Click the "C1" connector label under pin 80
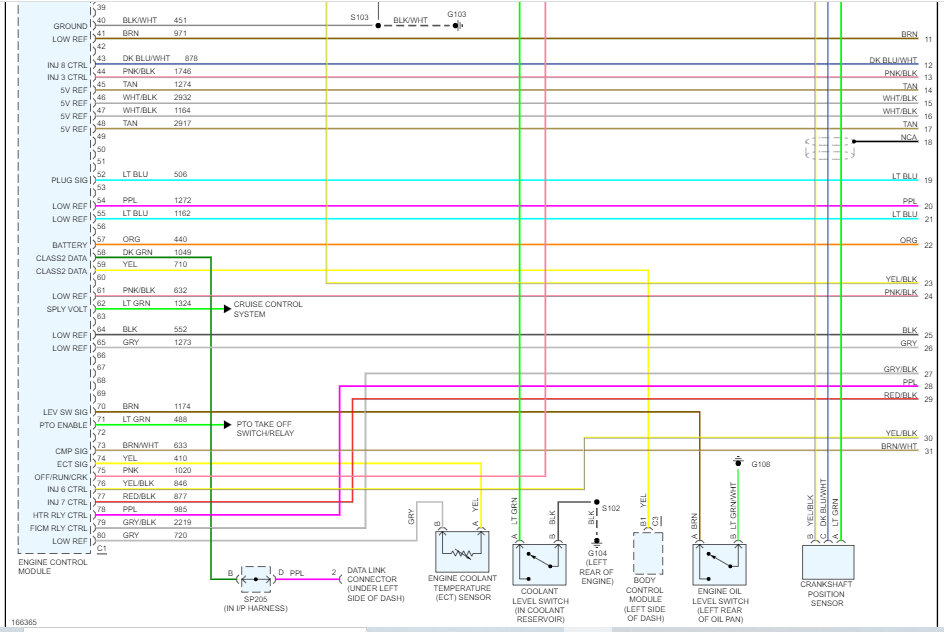Viewport: 944px width, 632px height. coord(102,549)
